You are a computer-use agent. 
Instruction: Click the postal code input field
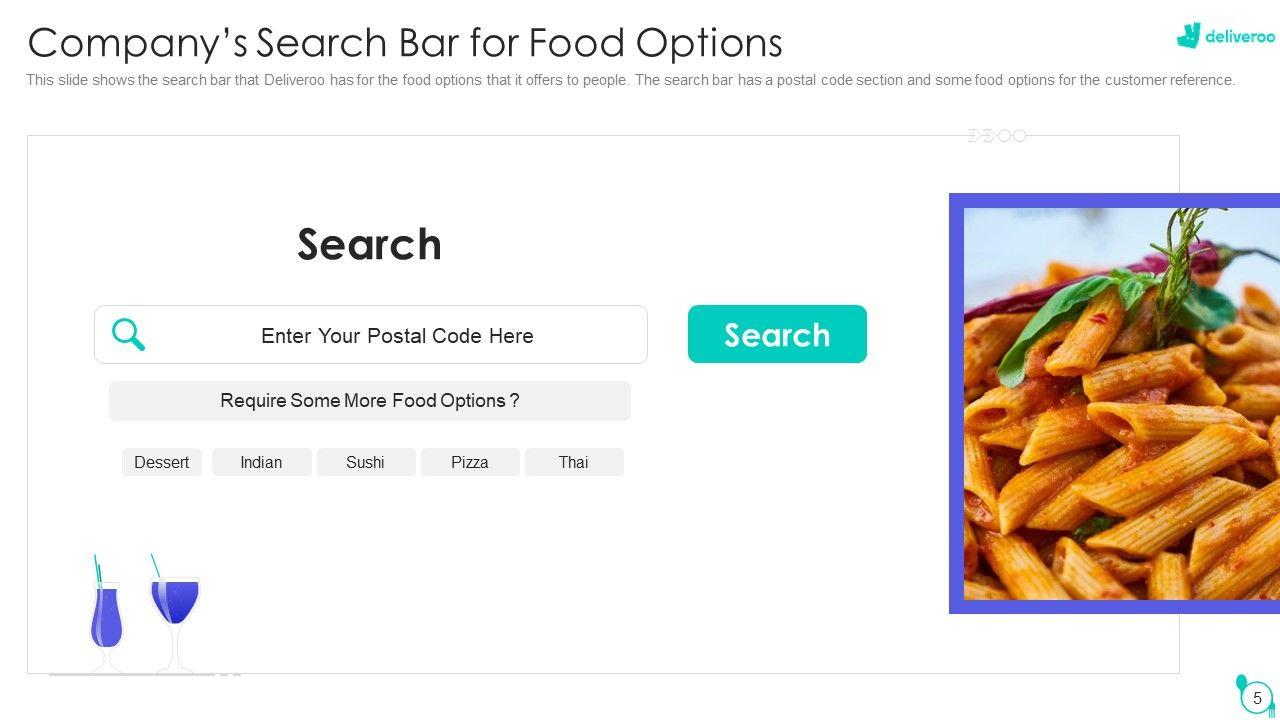[x=397, y=335]
